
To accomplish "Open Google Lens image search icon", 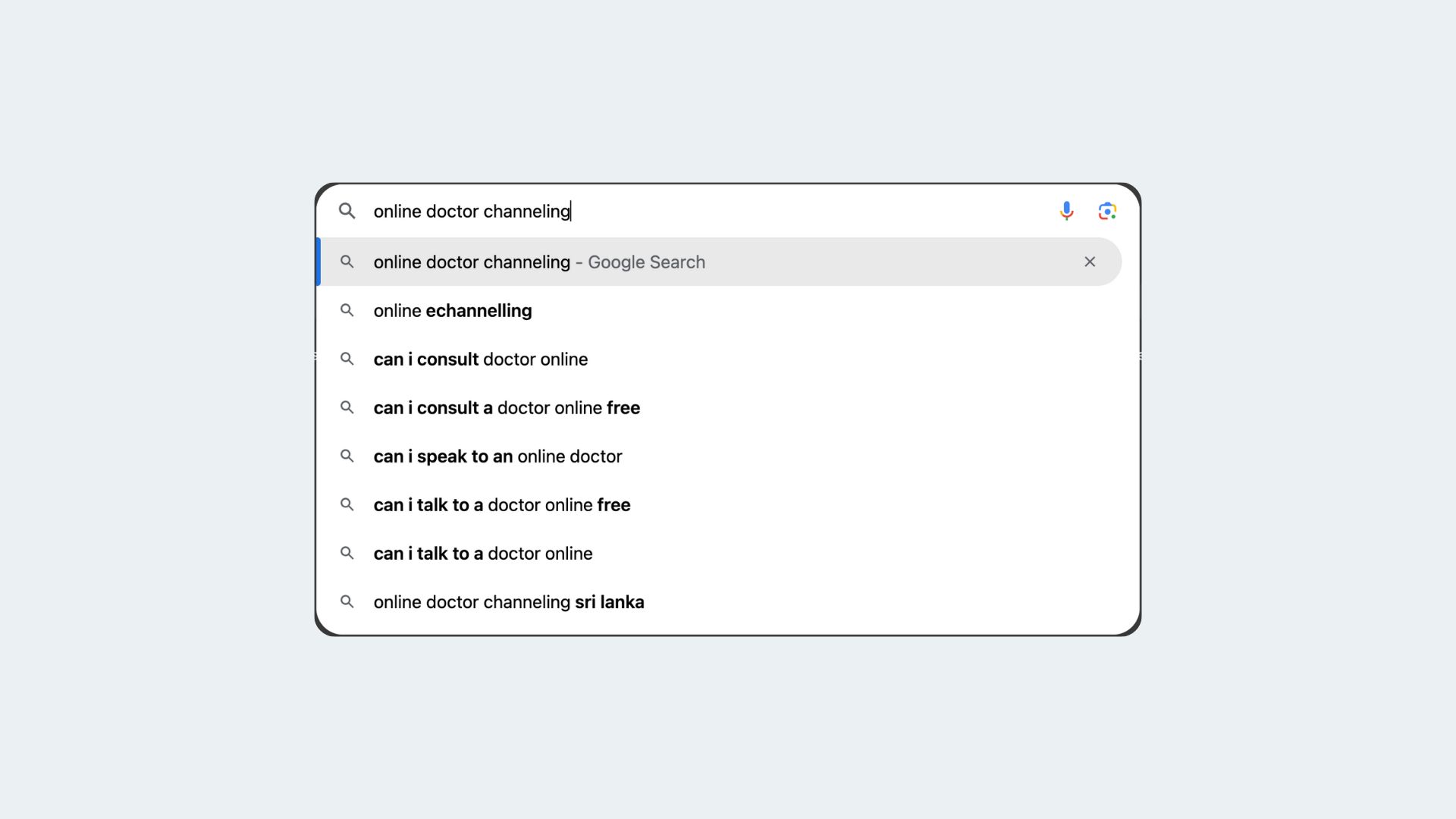I will point(1107,211).
